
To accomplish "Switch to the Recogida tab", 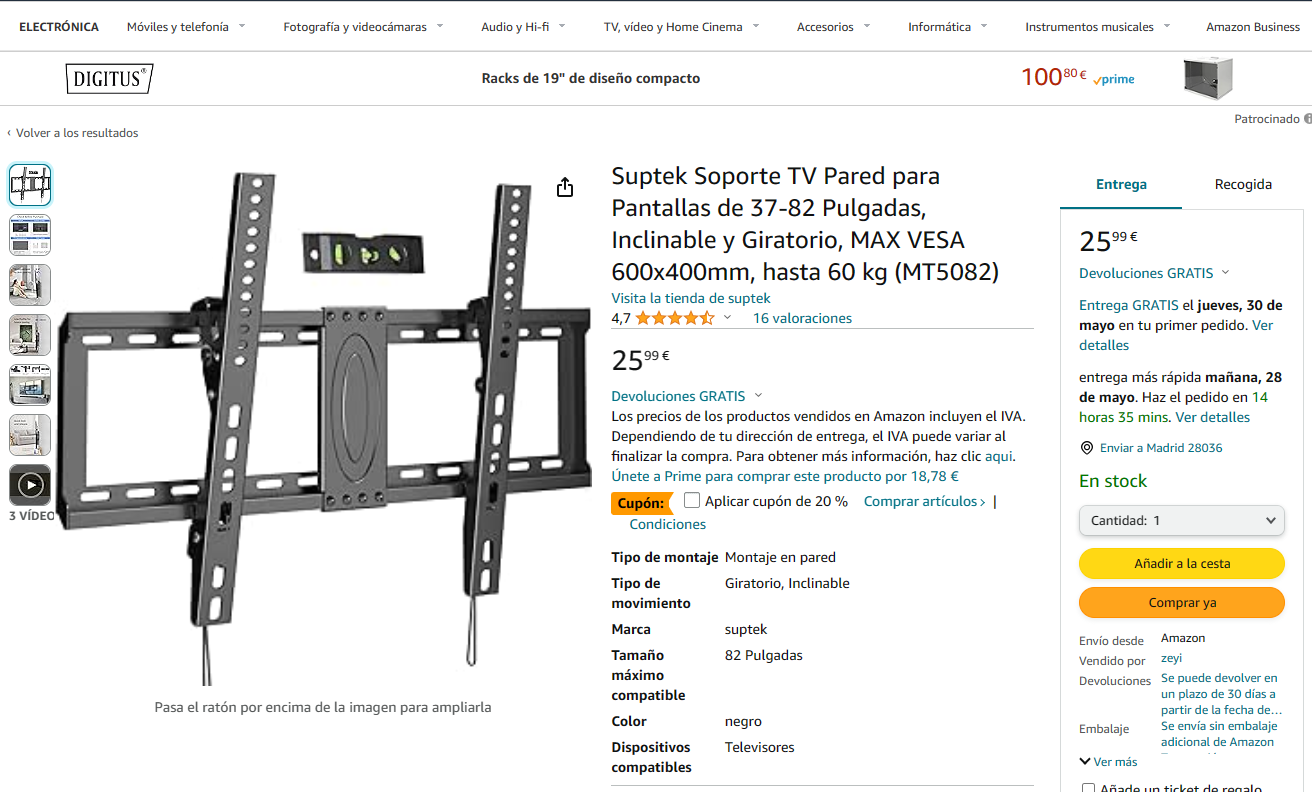I will [1243, 184].
